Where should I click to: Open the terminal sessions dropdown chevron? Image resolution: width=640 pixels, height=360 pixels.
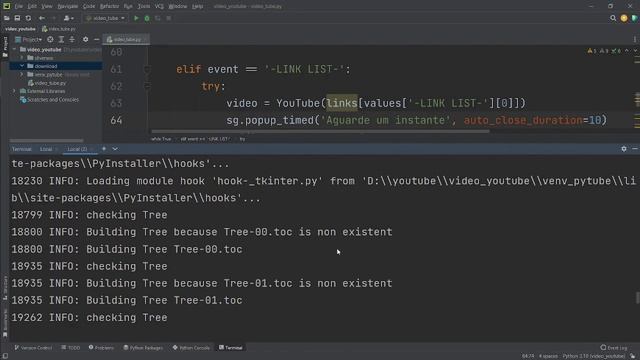click(115, 149)
